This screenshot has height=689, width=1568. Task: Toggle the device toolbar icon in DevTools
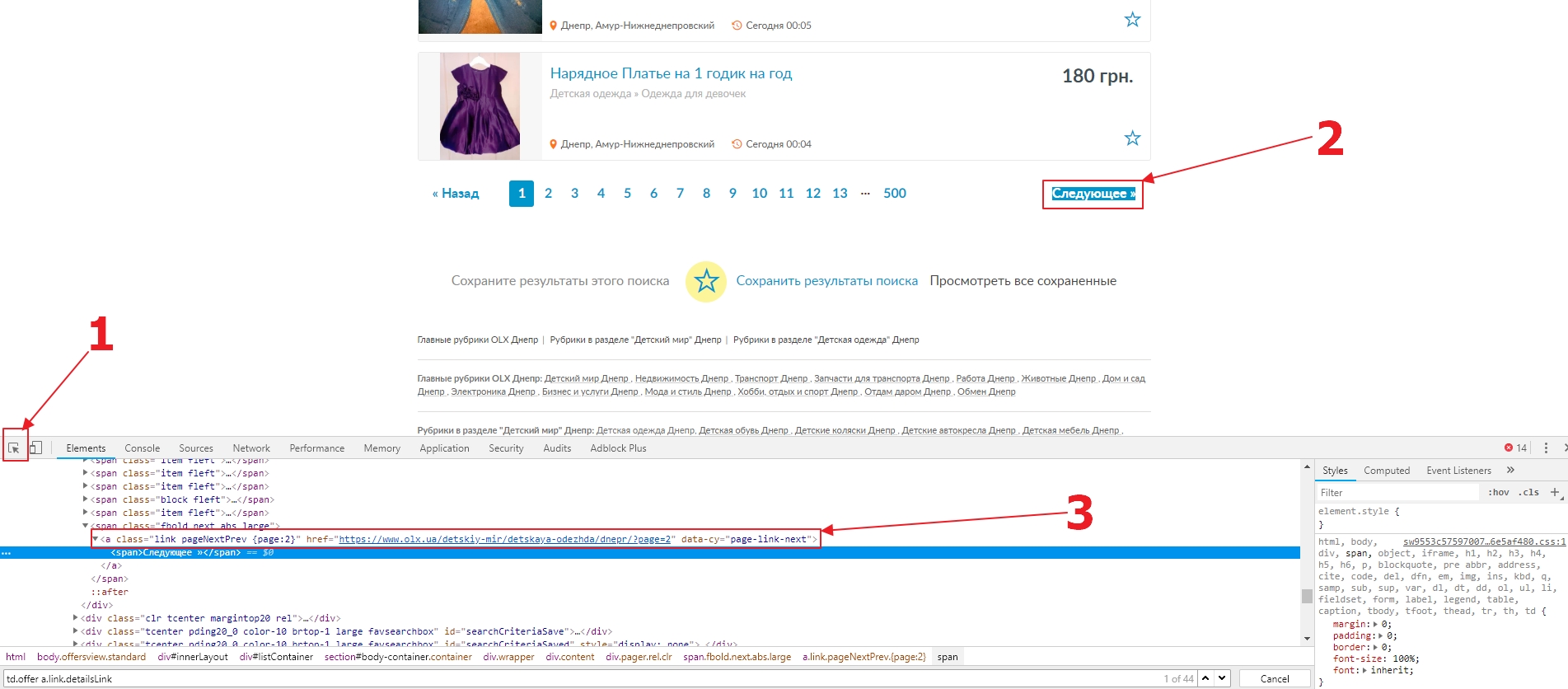pos(35,448)
